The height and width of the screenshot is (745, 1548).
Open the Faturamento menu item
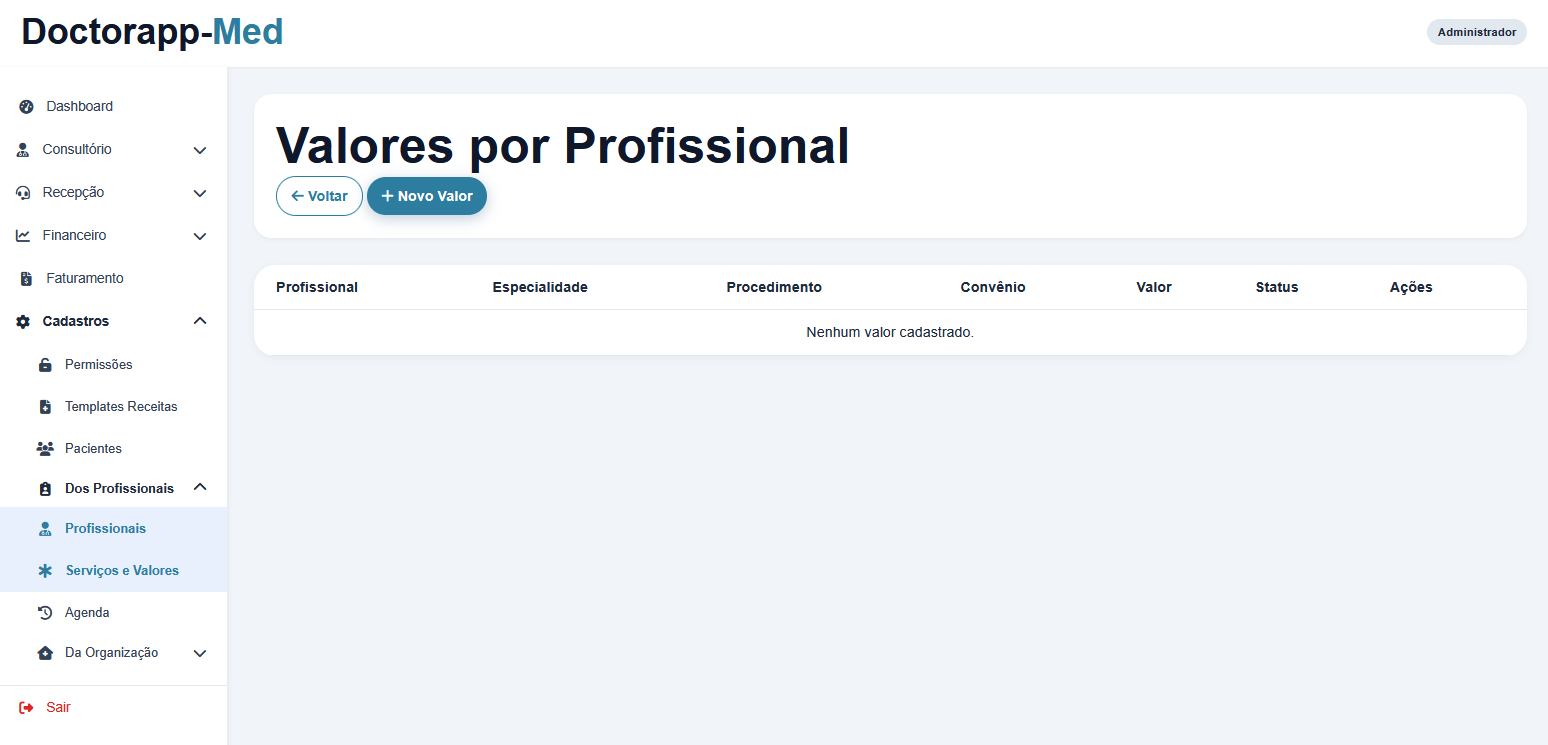click(114, 278)
